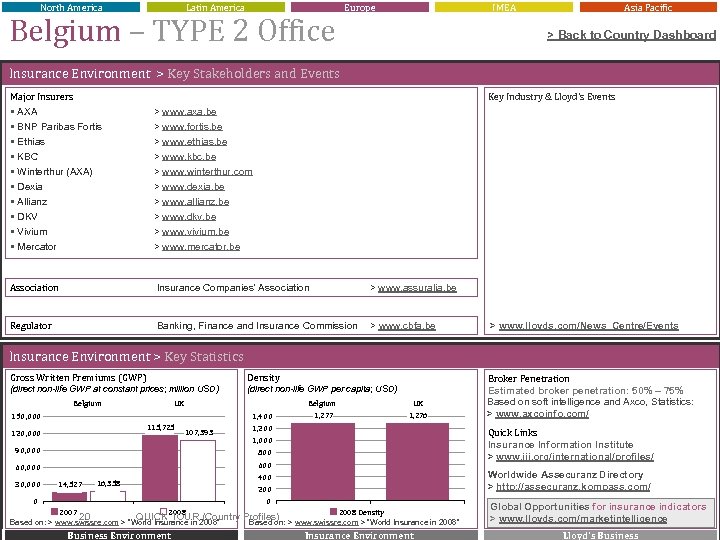Image resolution: width=720 pixels, height=540 pixels.
Task: Click the 'Key Industry & Lloyd's Events' heading
Action: [x=551, y=97]
